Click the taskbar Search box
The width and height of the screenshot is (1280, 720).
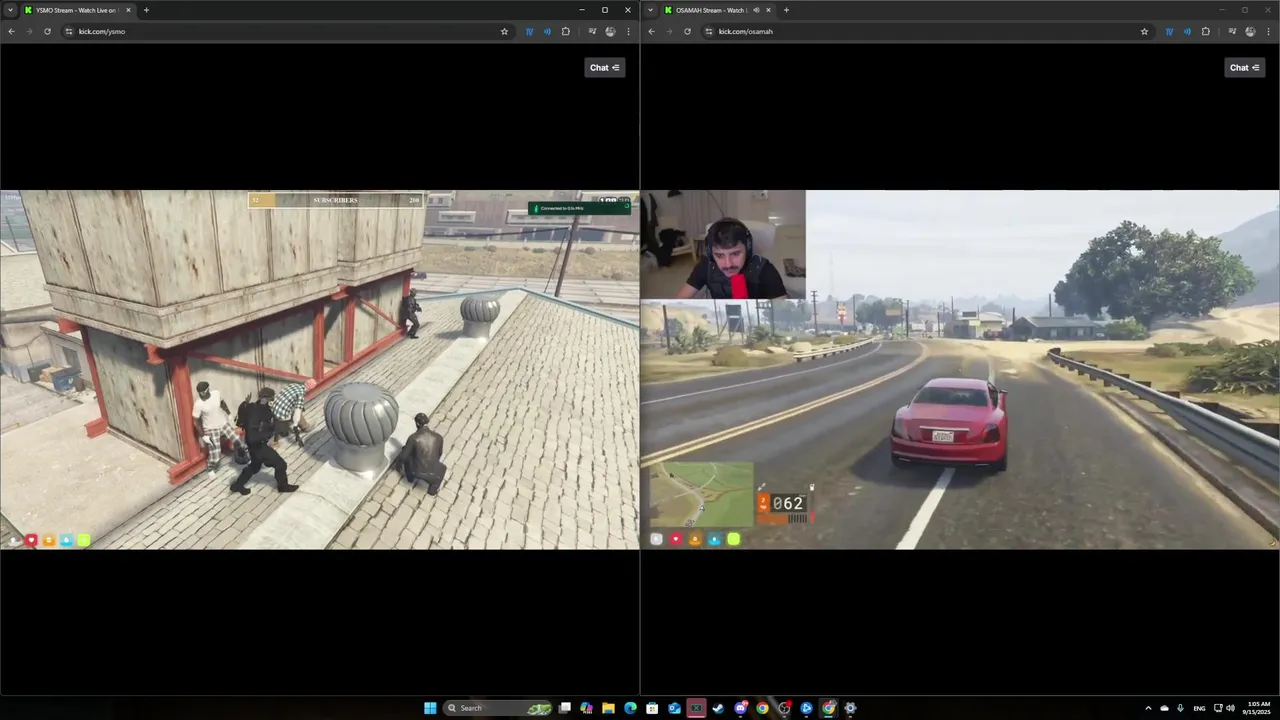499,708
